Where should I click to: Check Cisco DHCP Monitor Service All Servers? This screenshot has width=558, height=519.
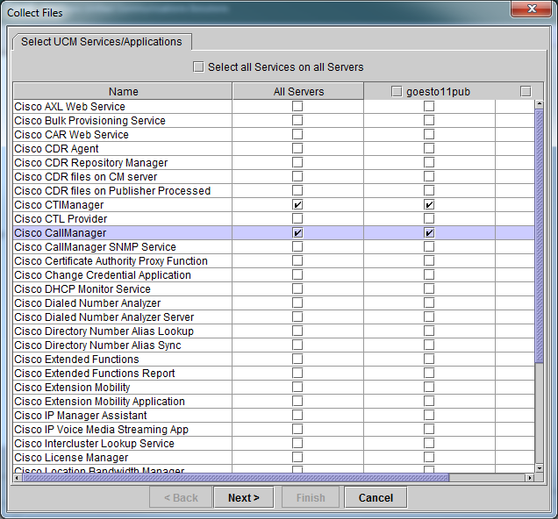pyautogui.click(x=298, y=289)
